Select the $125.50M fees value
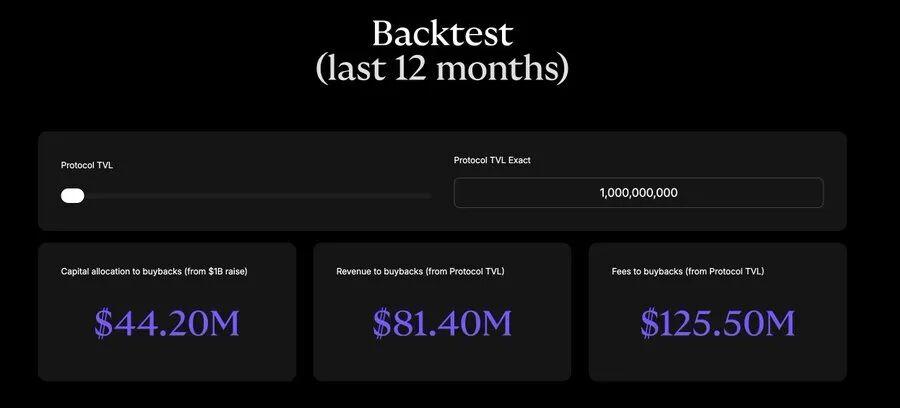This screenshot has width=900, height=408. [x=717, y=322]
